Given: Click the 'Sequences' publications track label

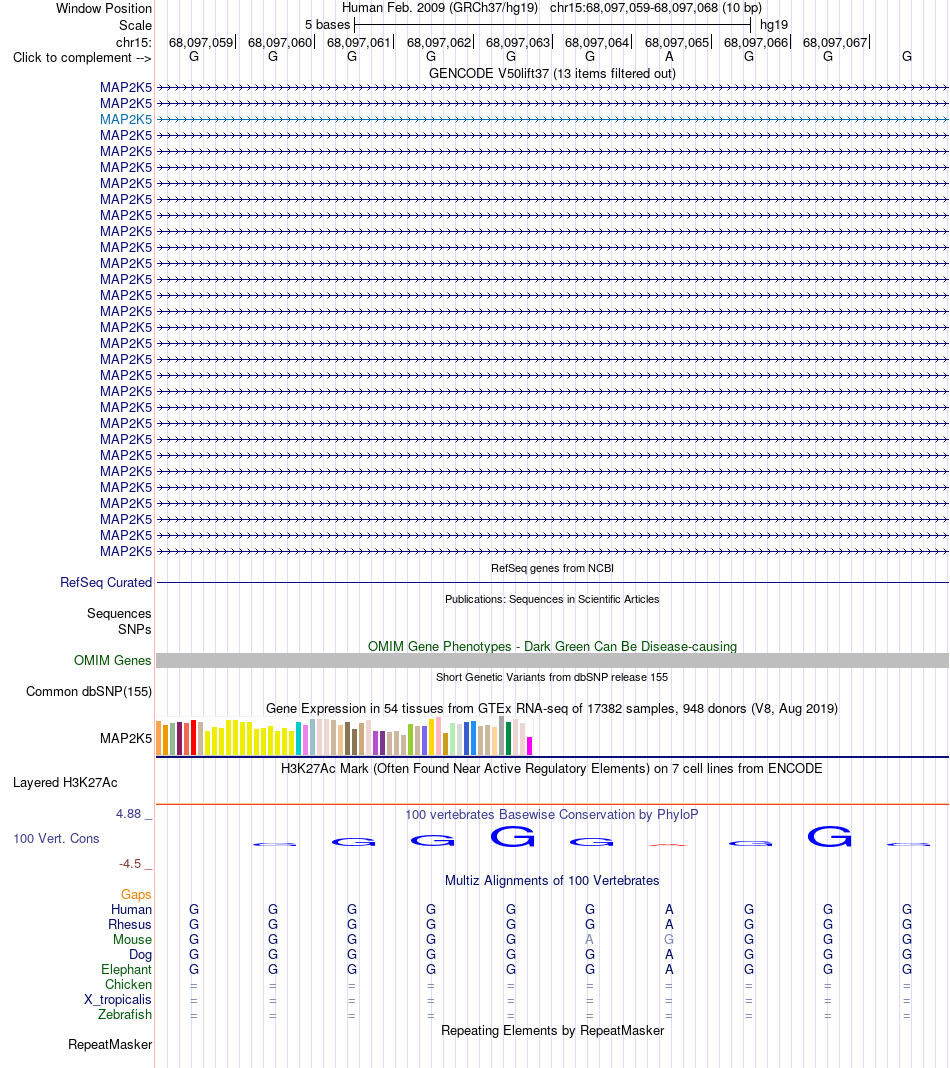Looking at the screenshot, I should tap(119, 614).
